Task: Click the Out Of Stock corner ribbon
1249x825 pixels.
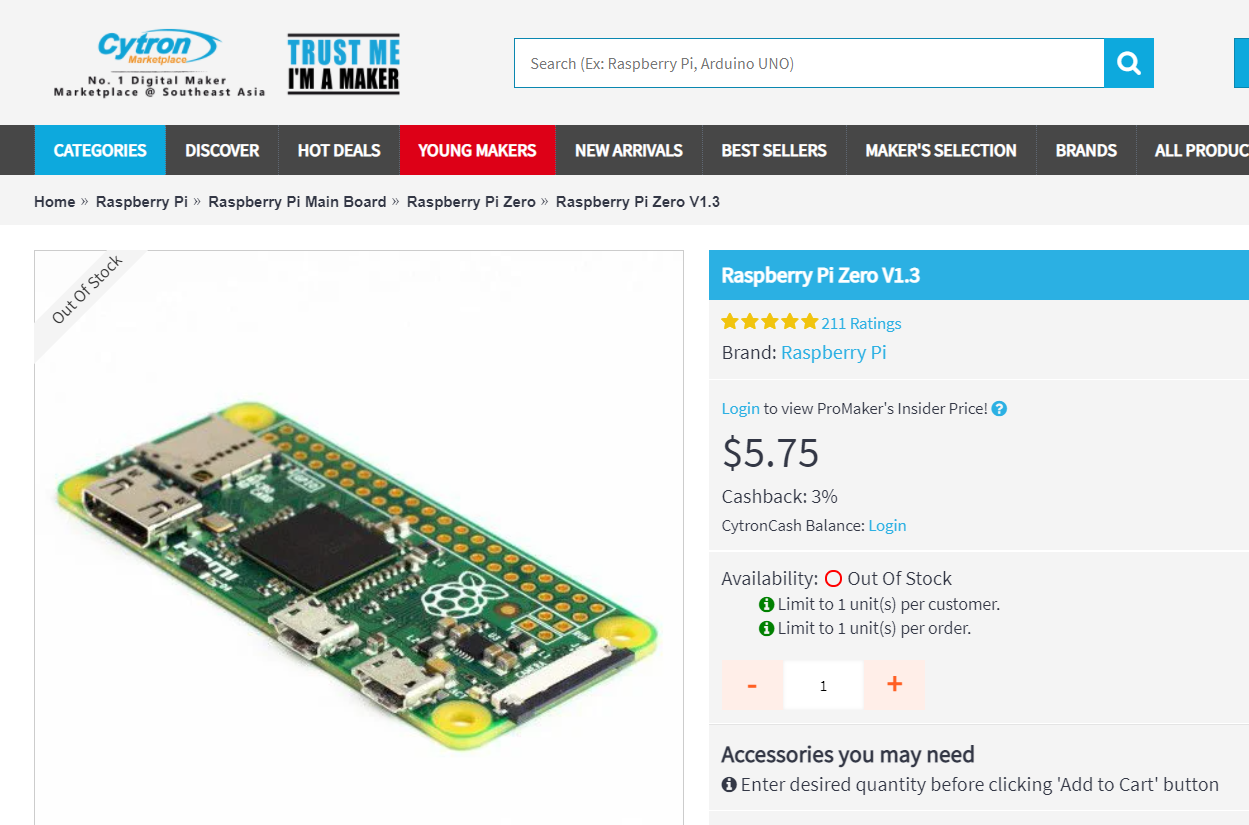Action: point(87,291)
